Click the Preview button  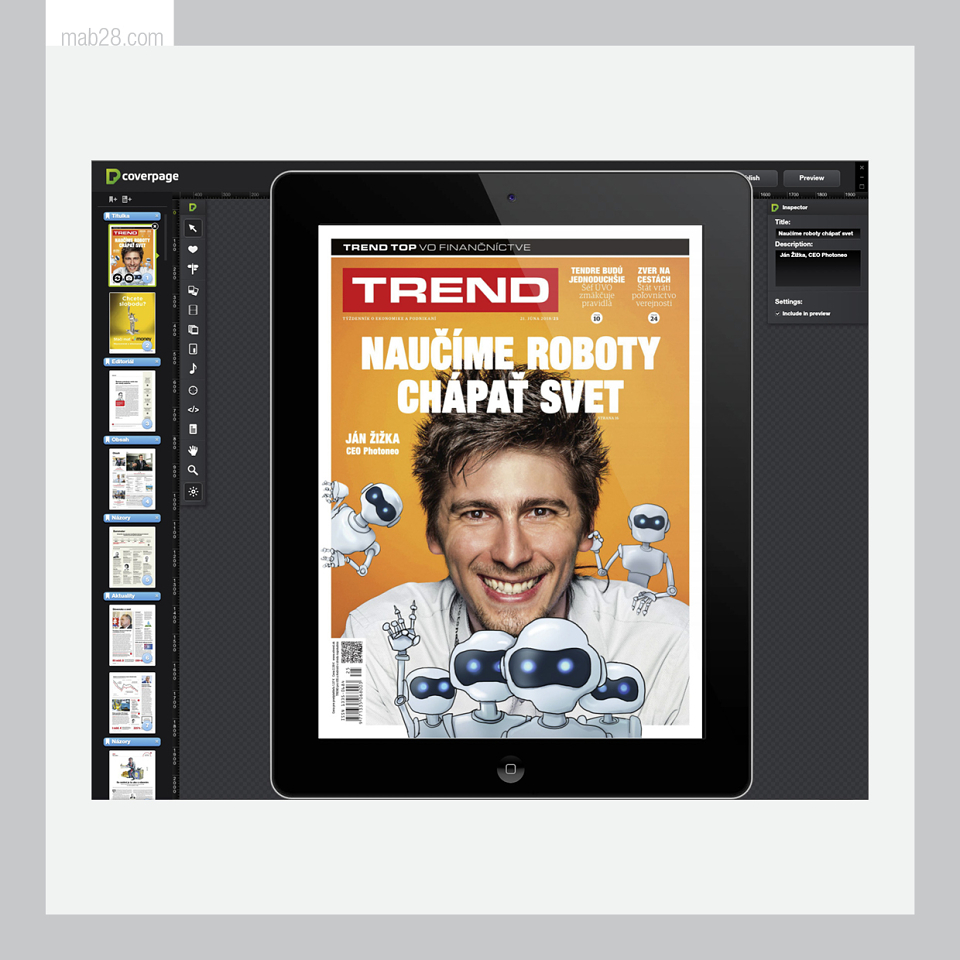[x=811, y=178]
